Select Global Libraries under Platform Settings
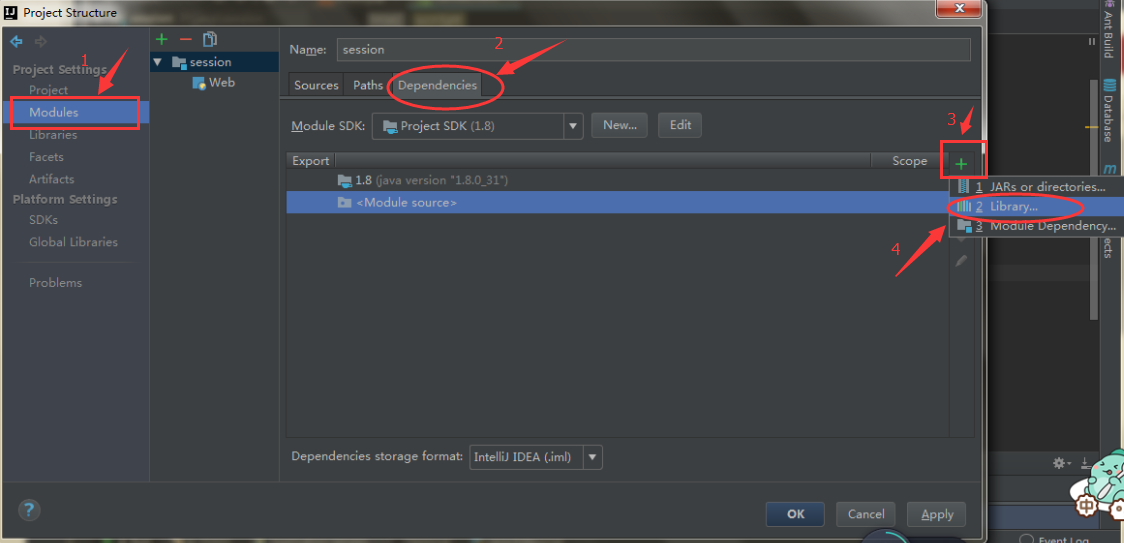 [x=74, y=242]
